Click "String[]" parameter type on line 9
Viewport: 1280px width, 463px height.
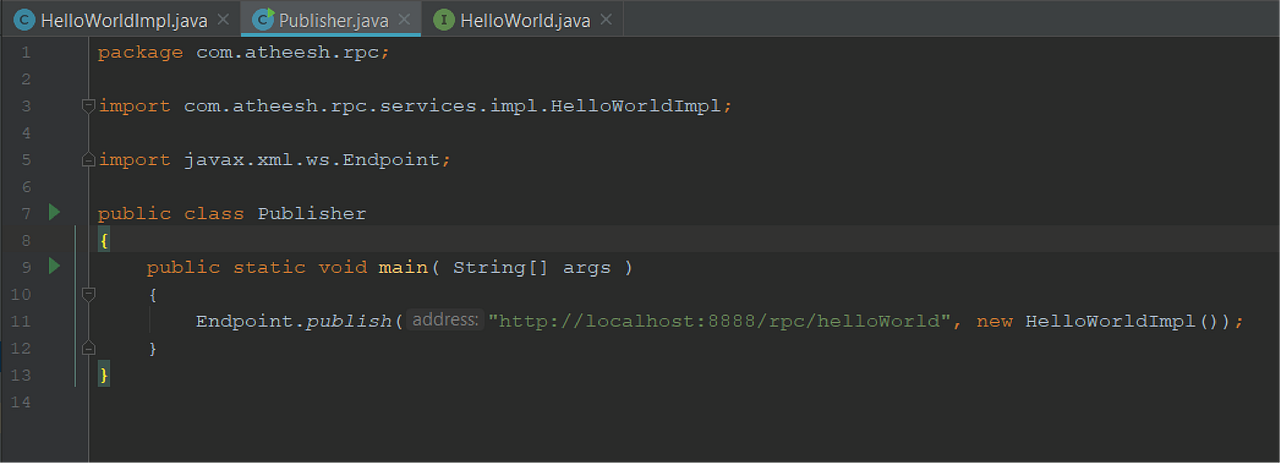click(x=501, y=267)
